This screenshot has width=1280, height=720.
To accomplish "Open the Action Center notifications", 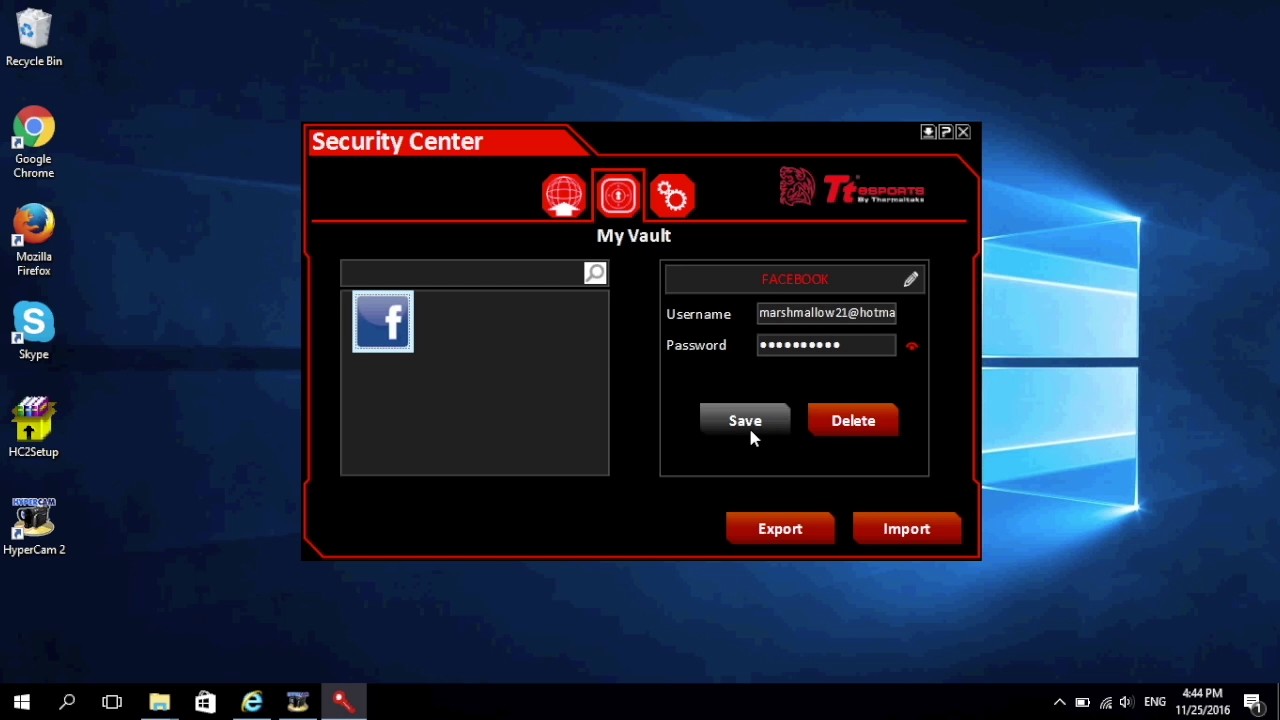I will click(1253, 703).
